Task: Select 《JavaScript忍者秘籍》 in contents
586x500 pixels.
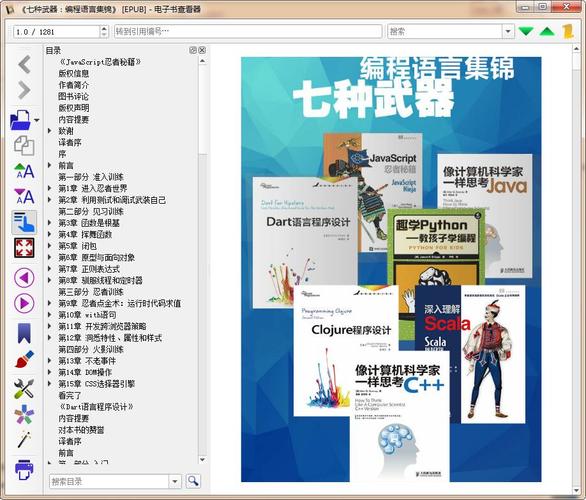Action: tap(100, 62)
